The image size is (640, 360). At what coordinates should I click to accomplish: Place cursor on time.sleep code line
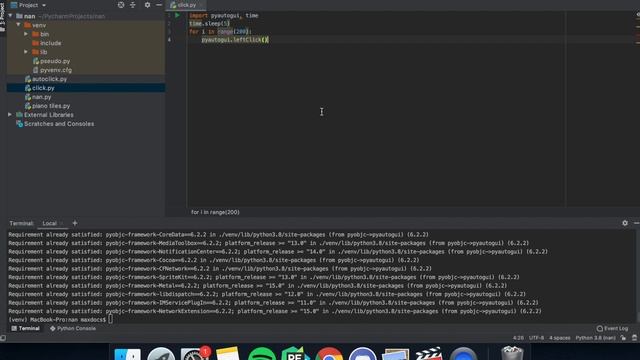(x=209, y=24)
